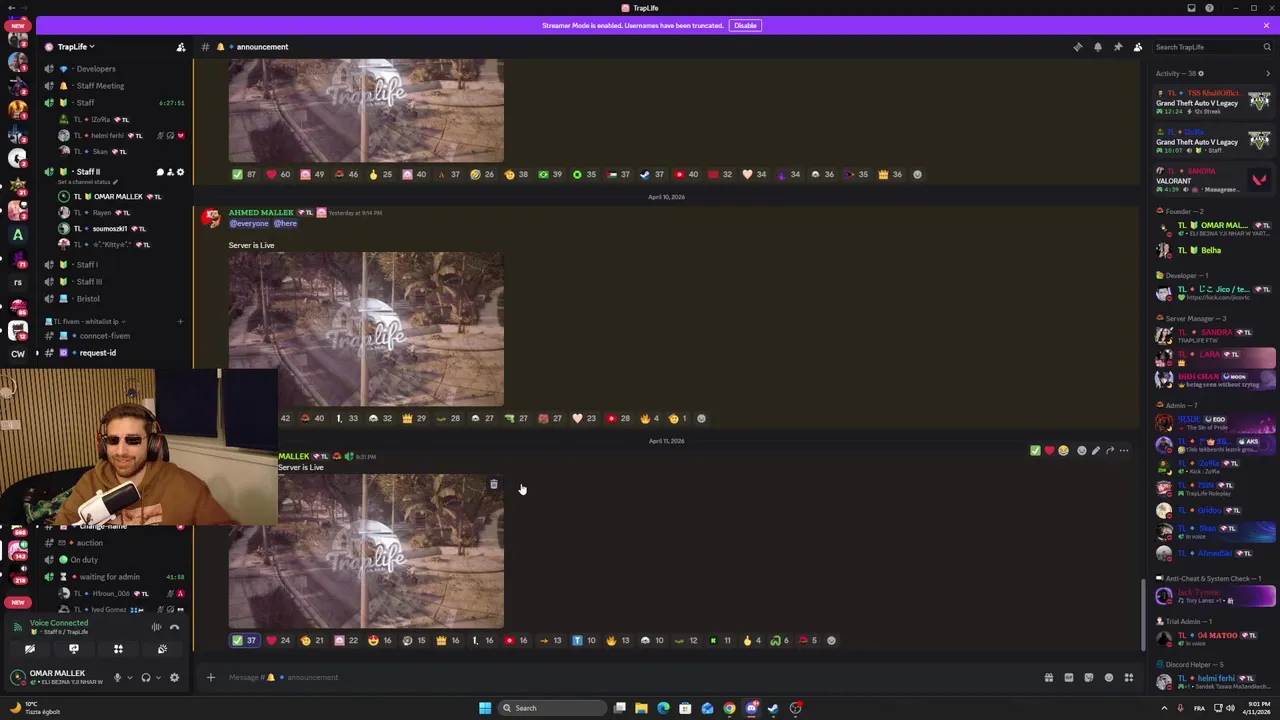
Task: Toggle the crown reaction showing 36
Action: (x=890, y=174)
